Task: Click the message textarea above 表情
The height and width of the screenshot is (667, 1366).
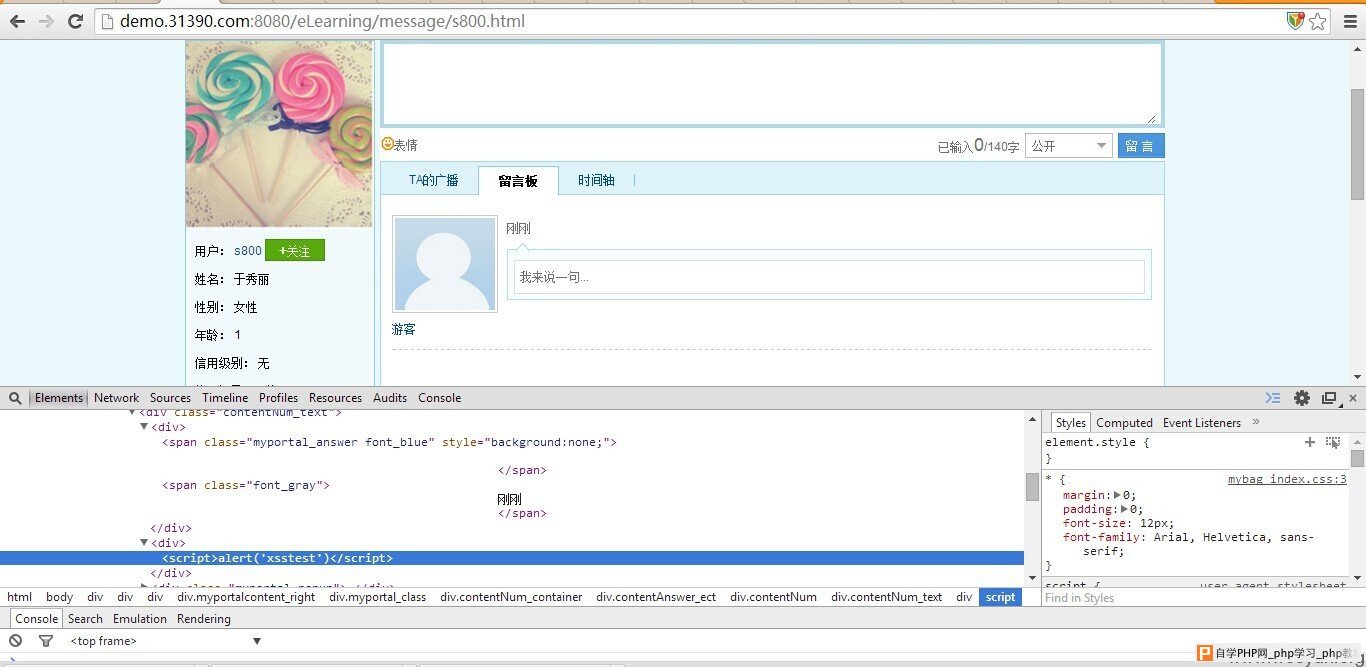Action: [772, 84]
